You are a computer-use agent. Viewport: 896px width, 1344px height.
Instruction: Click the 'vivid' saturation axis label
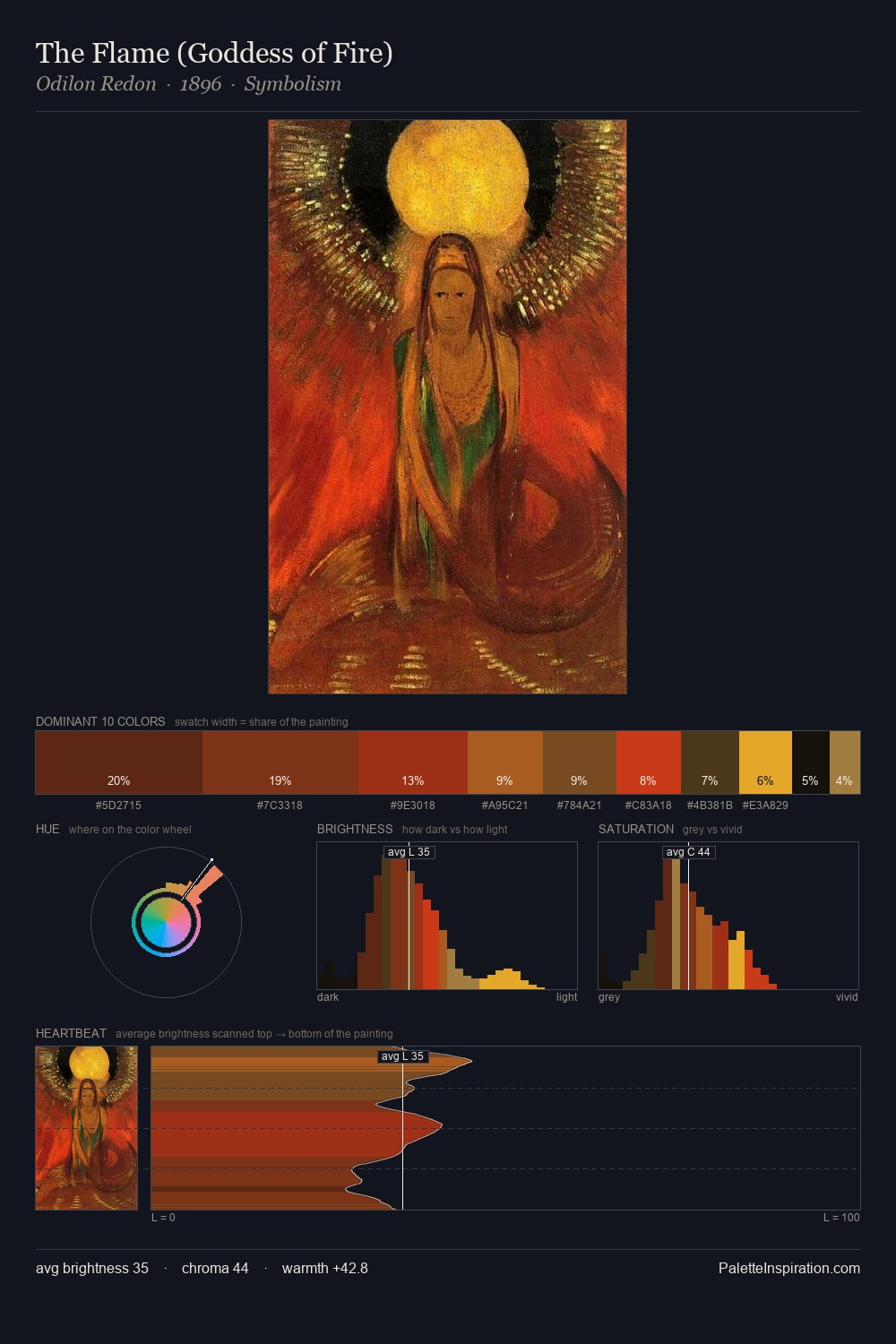click(847, 997)
